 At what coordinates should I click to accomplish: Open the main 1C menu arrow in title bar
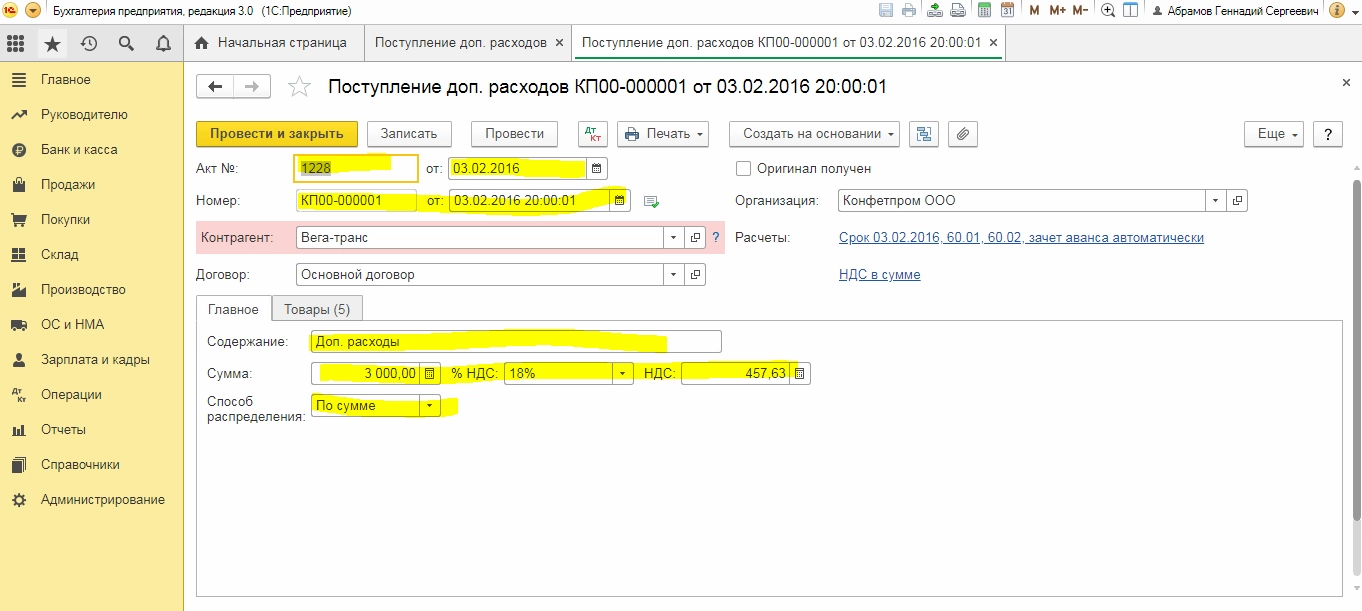click(32, 10)
